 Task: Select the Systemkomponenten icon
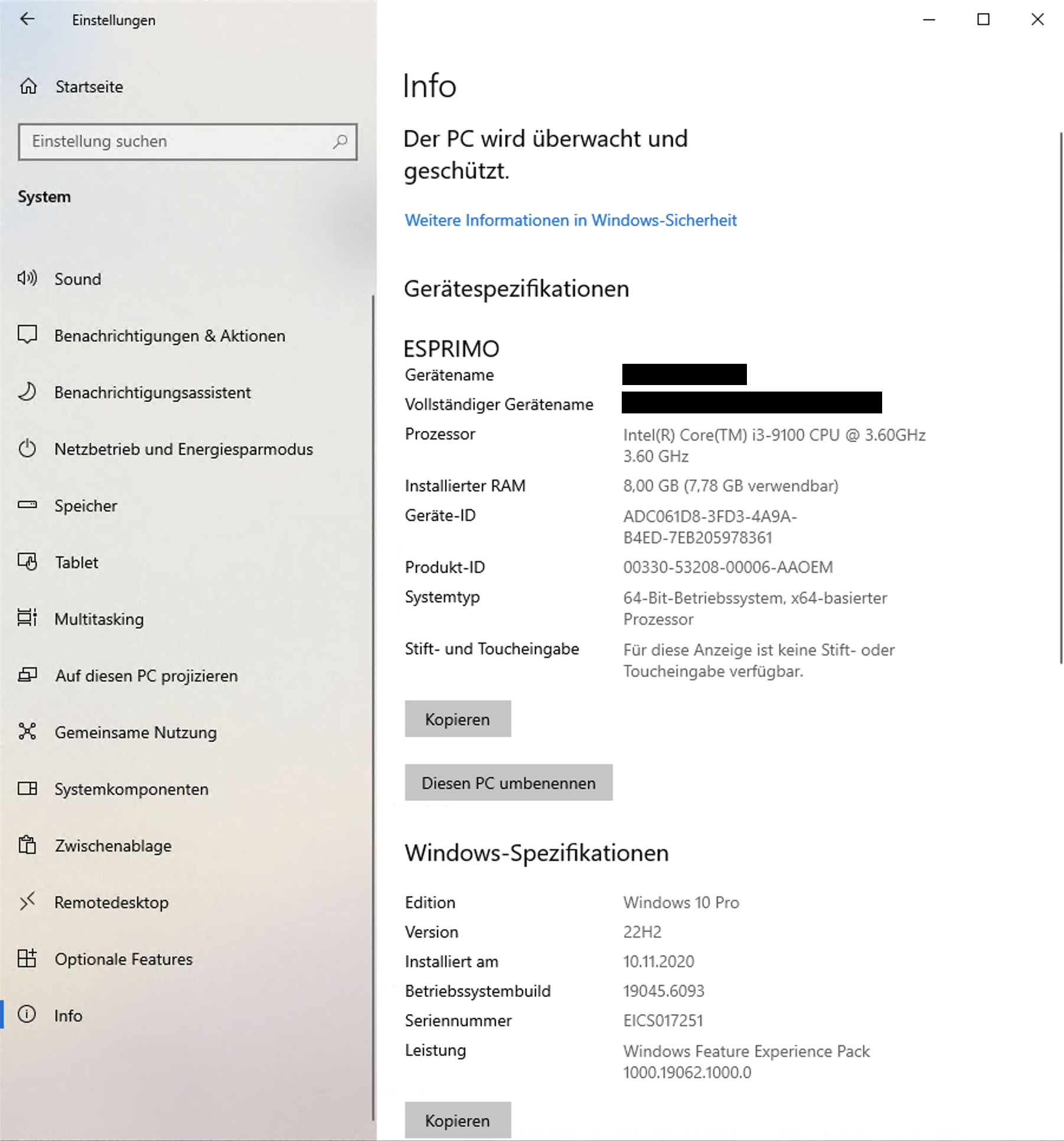click(x=27, y=788)
